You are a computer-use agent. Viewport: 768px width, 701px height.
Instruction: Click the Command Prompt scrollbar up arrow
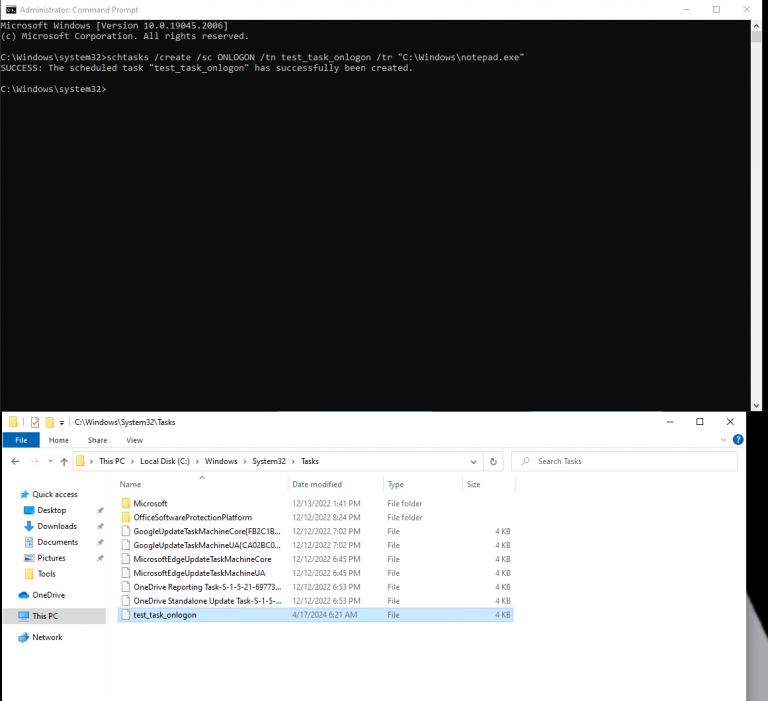[756, 25]
